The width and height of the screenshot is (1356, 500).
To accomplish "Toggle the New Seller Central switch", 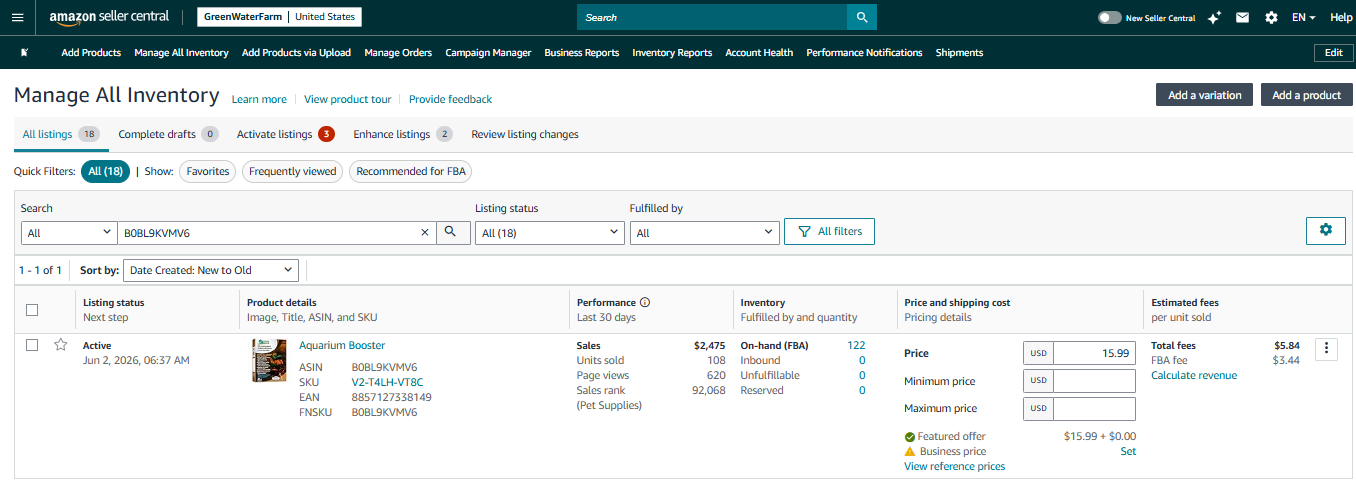I will click(1109, 17).
